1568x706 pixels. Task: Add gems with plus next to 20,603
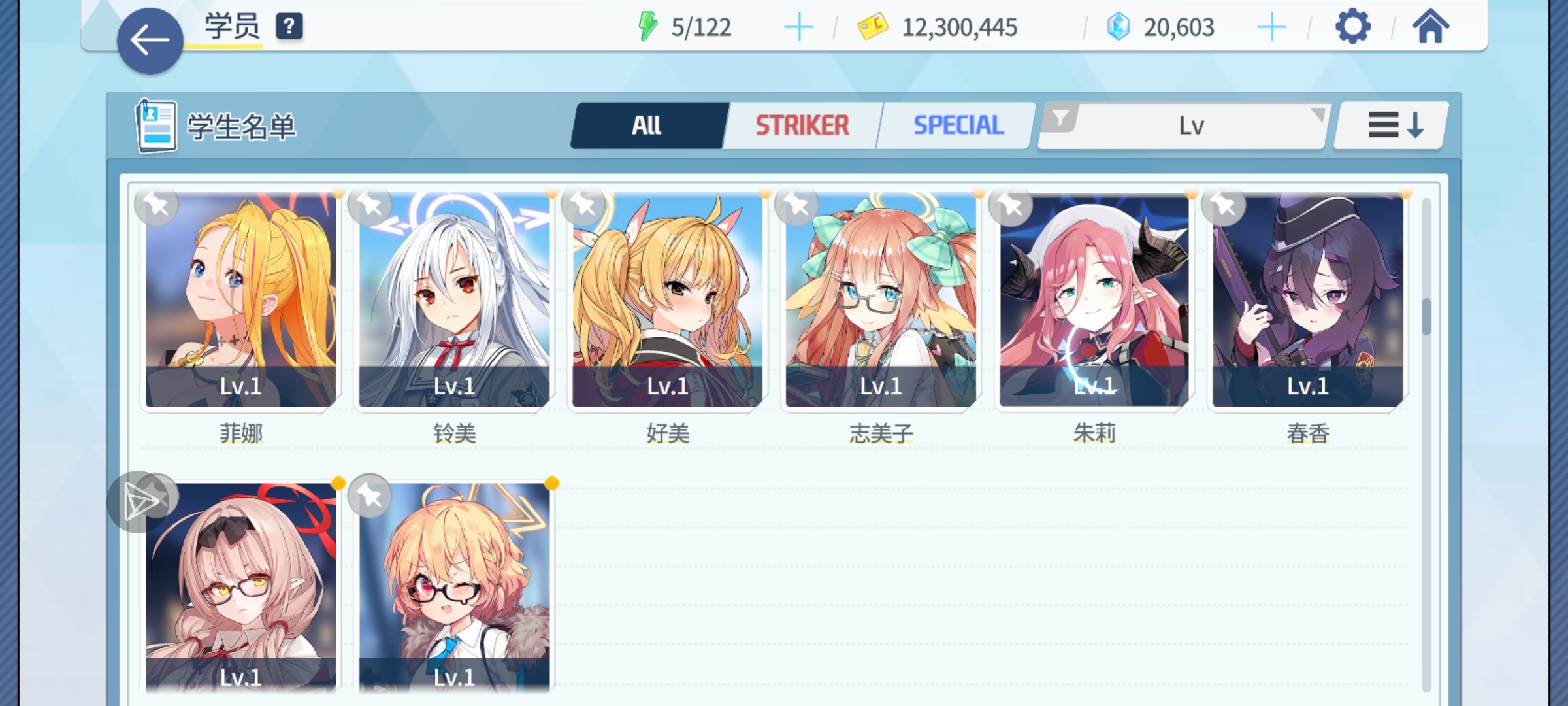[1271, 27]
